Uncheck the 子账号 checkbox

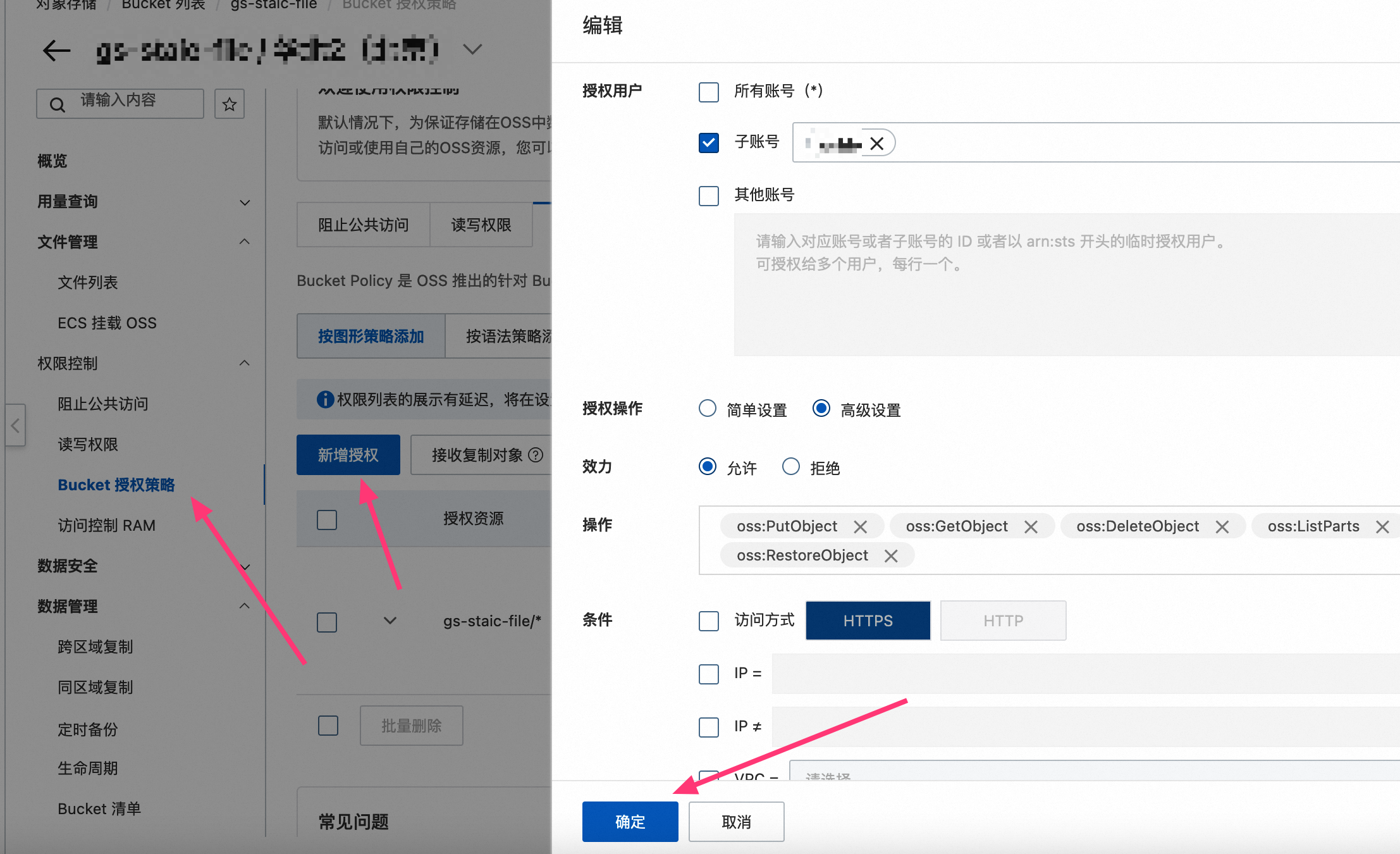click(x=709, y=142)
